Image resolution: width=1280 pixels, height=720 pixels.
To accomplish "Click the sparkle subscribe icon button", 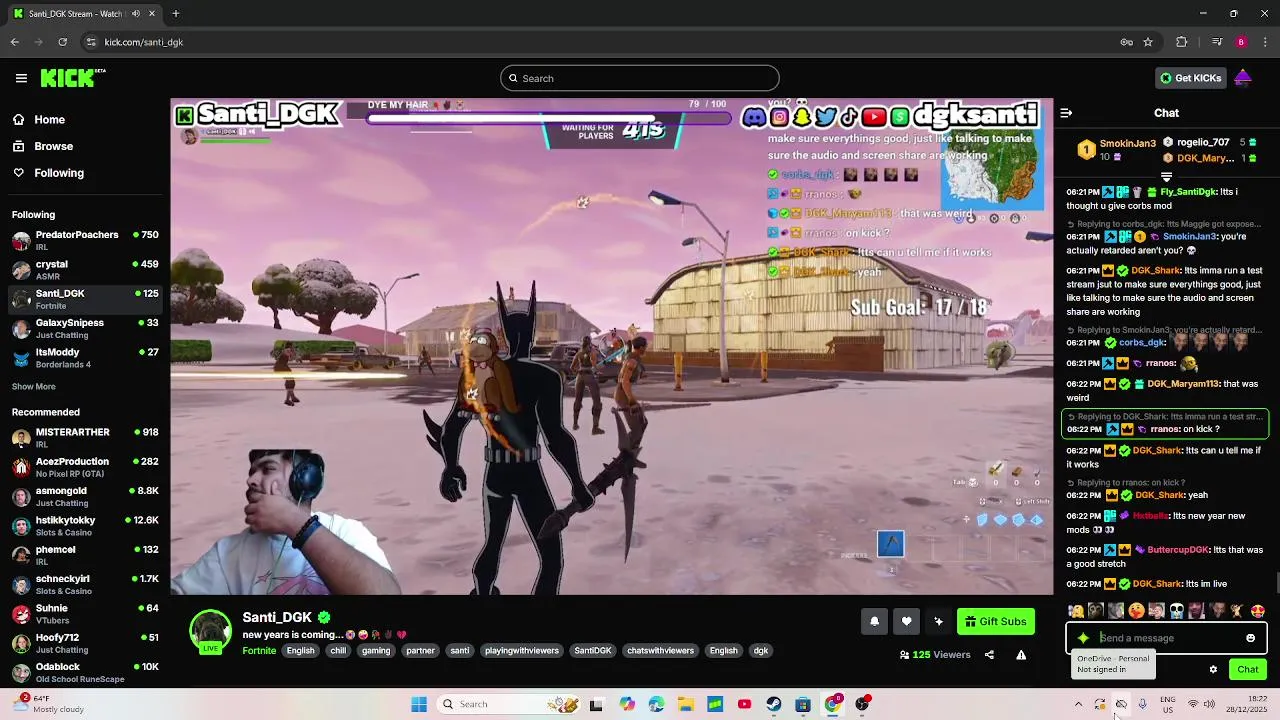I will coord(938,621).
